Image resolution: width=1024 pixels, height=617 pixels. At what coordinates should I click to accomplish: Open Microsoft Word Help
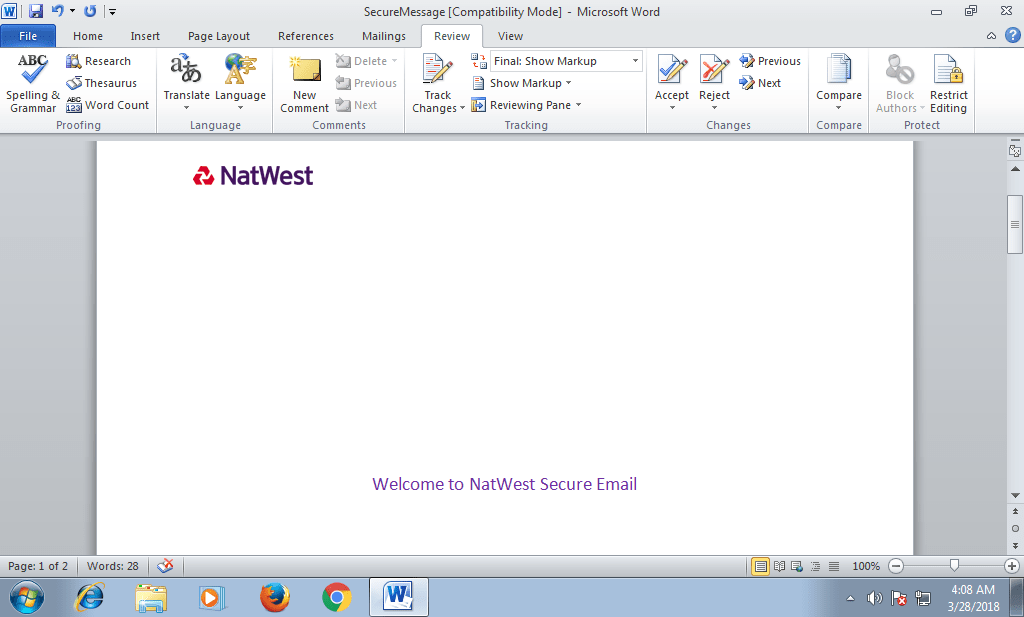[1012, 35]
